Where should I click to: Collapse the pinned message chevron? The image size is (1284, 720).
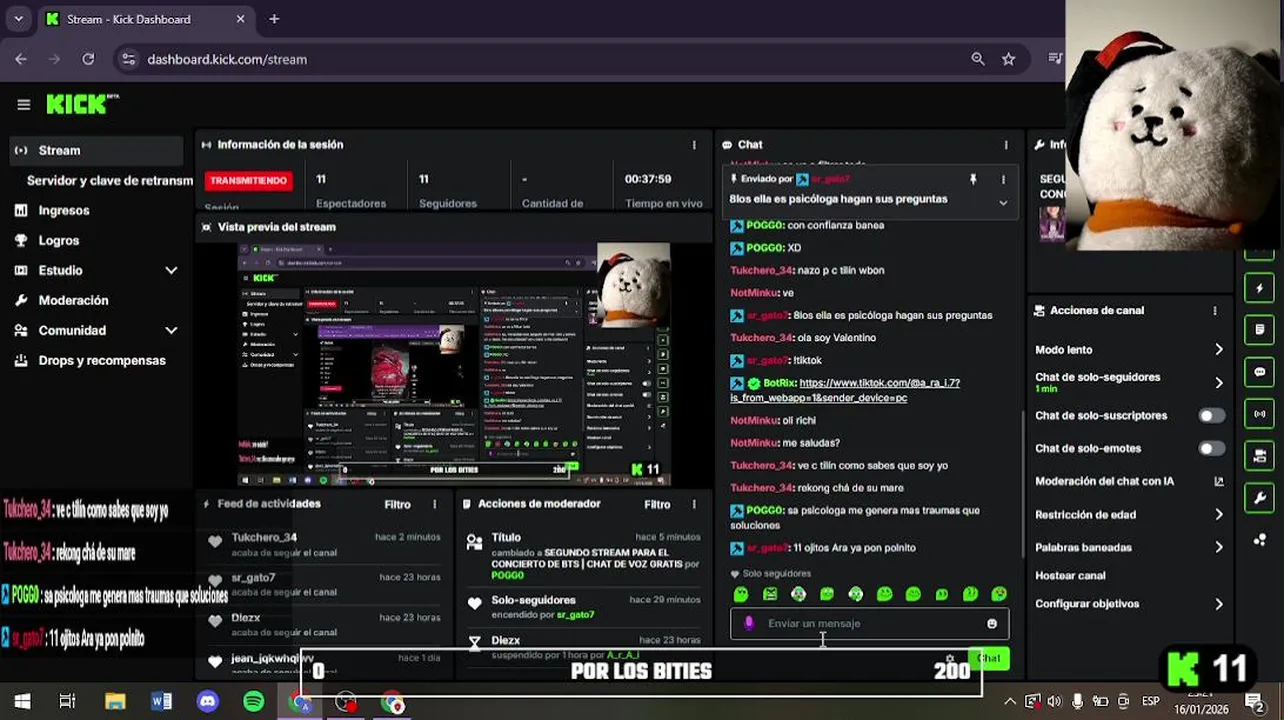tap(1003, 202)
